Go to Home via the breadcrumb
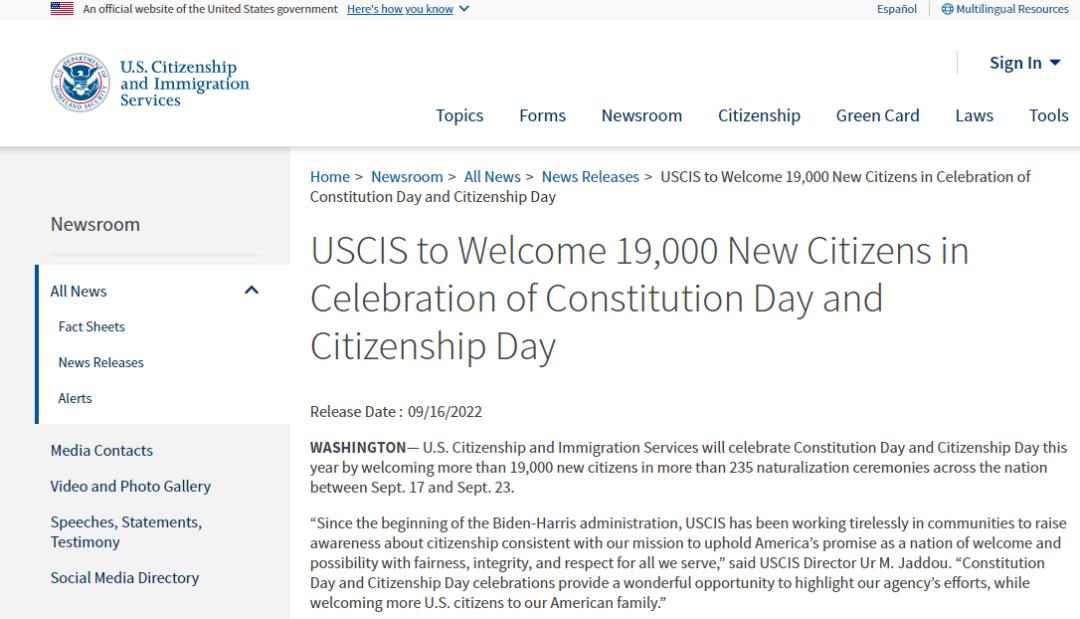Screen dimensions: 1080x619 tap(329, 177)
